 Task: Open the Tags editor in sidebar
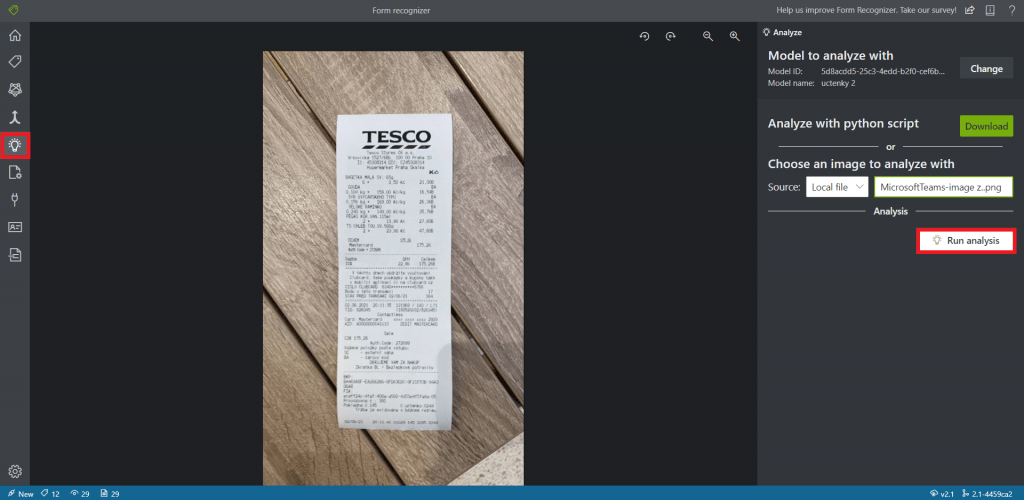click(x=15, y=62)
